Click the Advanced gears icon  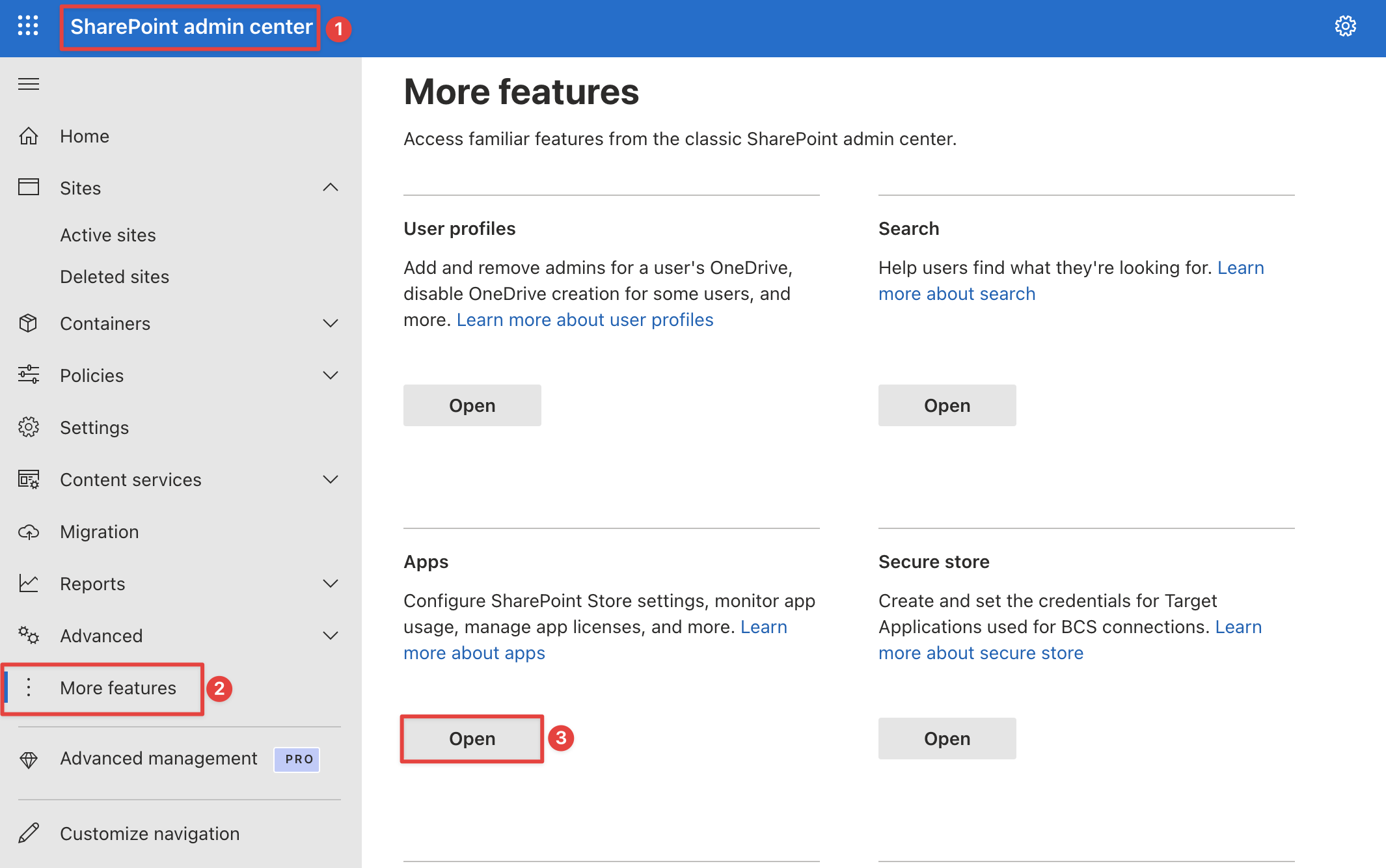pos(29,636)
